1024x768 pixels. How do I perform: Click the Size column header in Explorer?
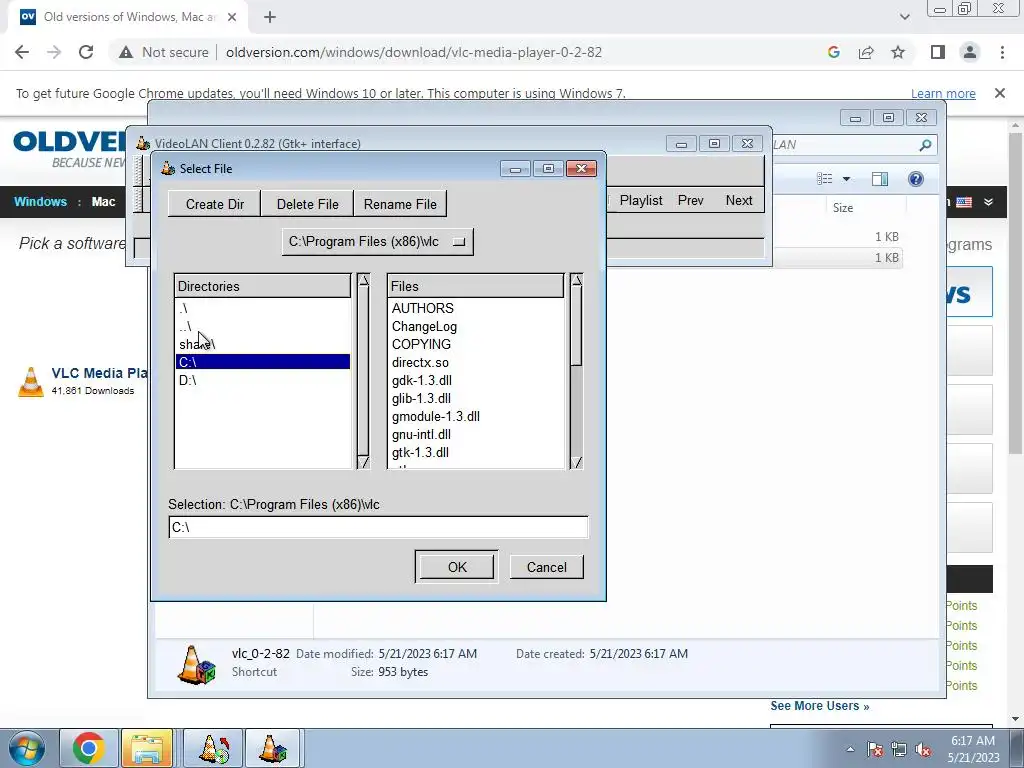[842, 208]
